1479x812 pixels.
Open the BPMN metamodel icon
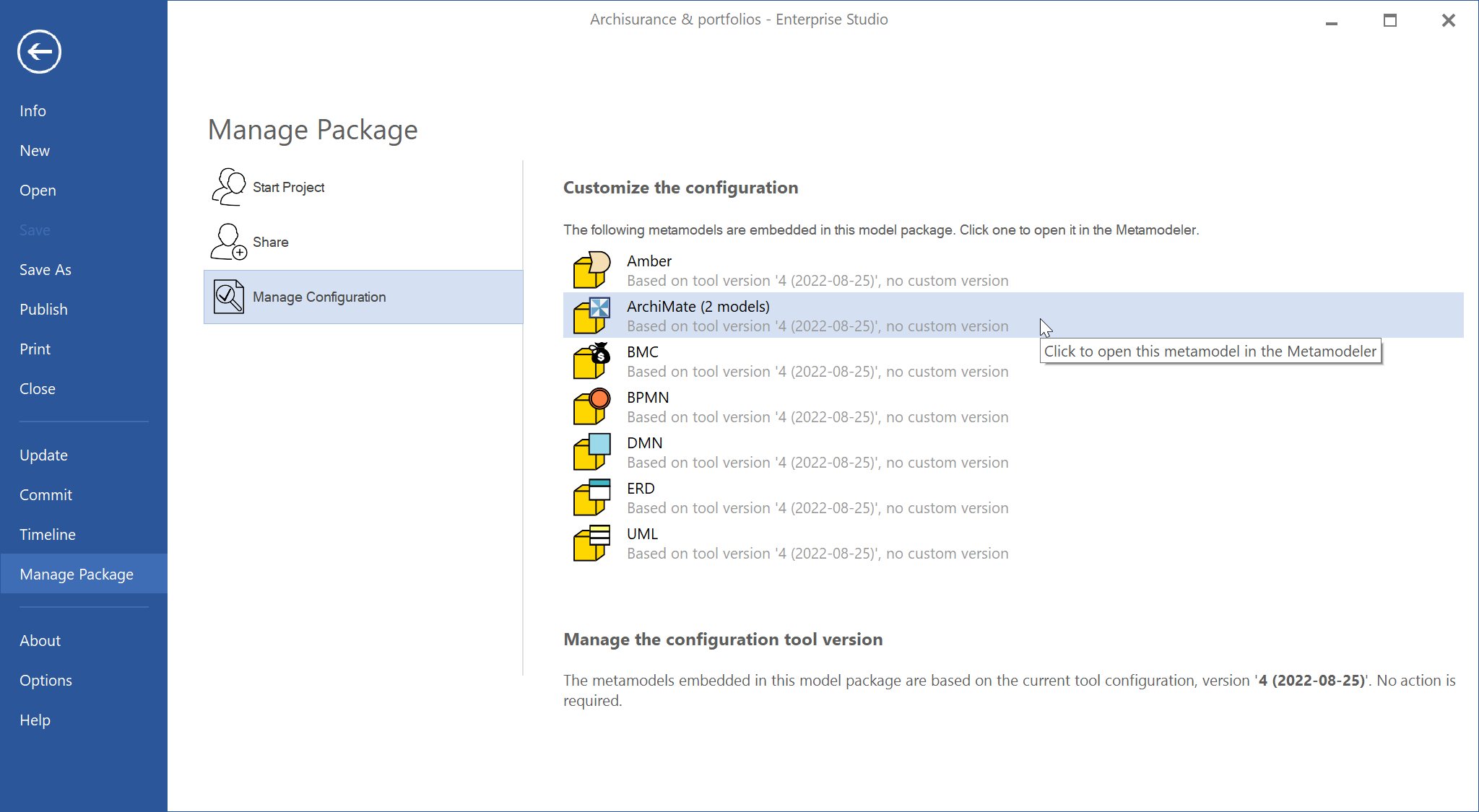tap(591, 406)
